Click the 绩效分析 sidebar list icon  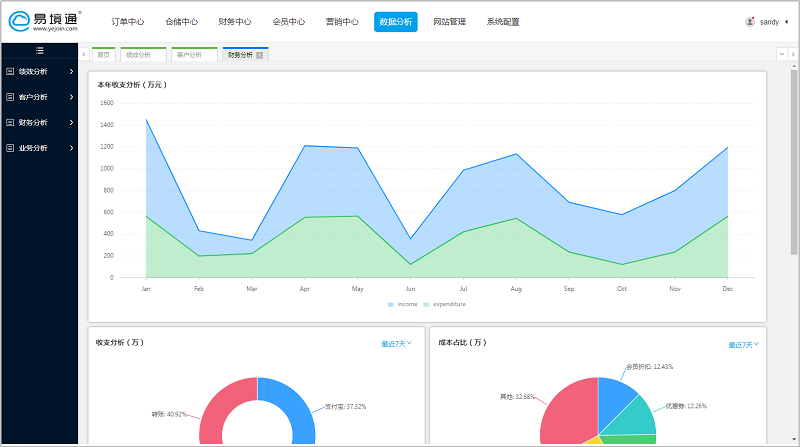pyautogui.click(x=10, y=71)
